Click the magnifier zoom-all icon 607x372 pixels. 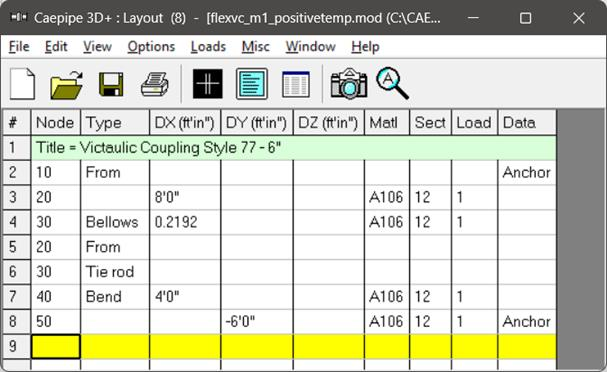pos(392,83)
